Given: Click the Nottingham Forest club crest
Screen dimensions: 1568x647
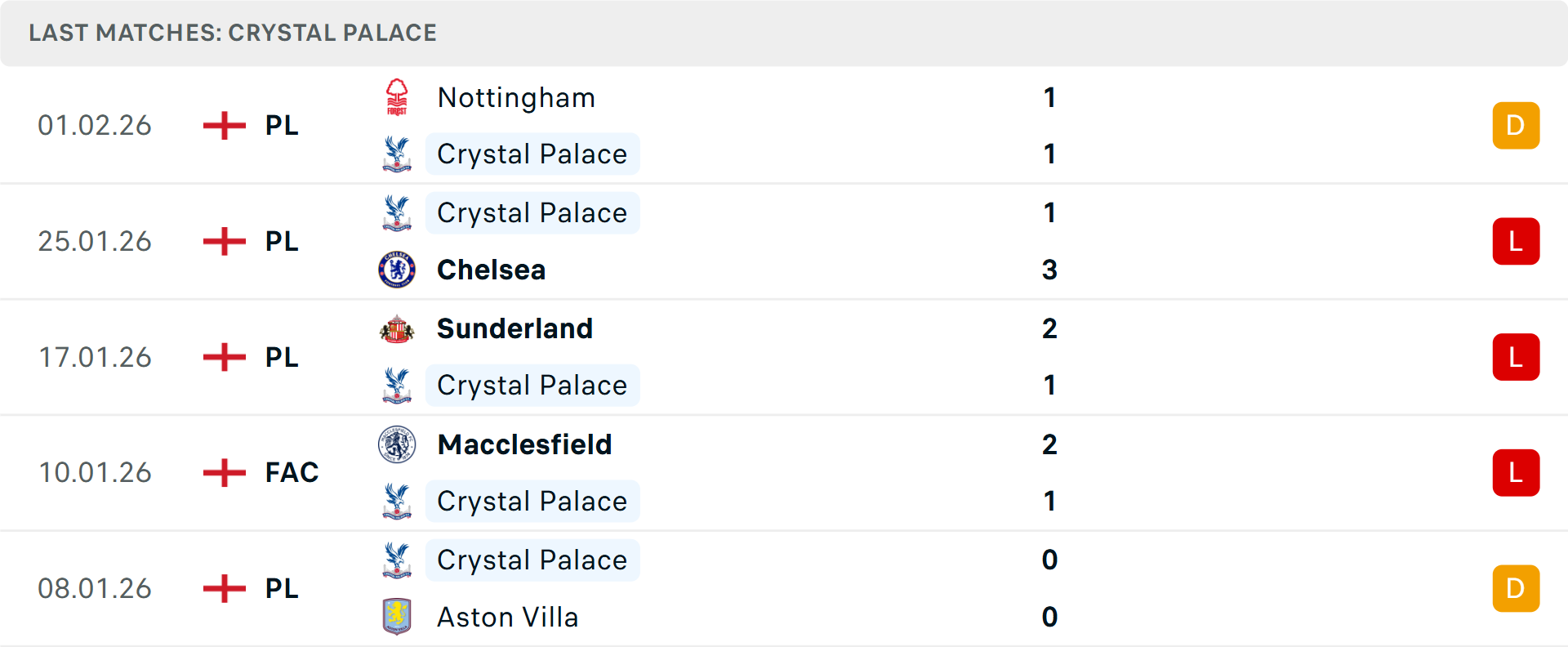Looking at the screenshot, I should coord(397,96).
